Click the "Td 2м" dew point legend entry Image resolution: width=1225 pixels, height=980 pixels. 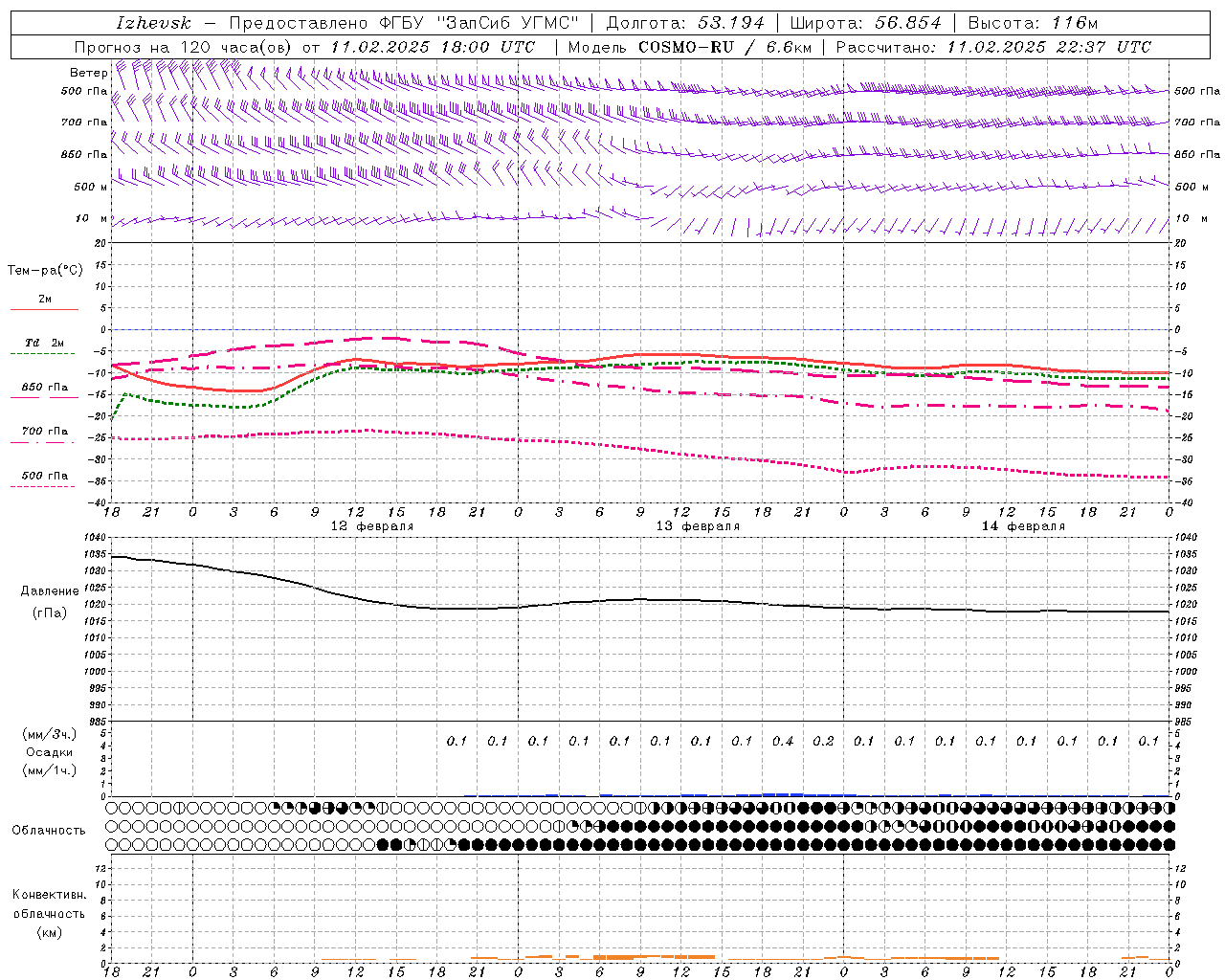(x=44, y=343)
